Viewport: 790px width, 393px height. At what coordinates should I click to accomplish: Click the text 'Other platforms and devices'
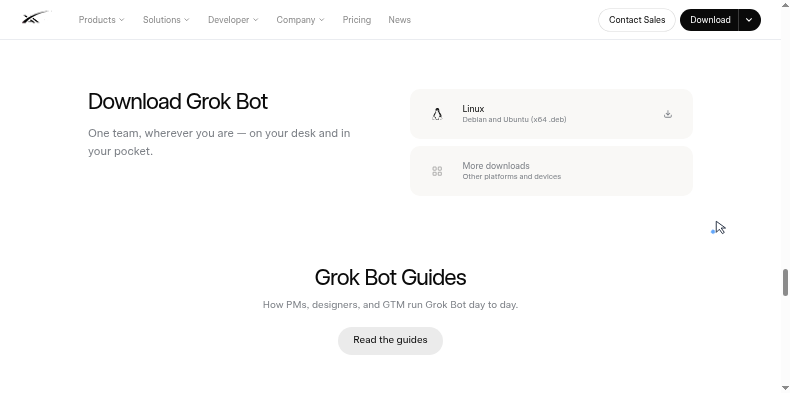[x=512, y=177]
